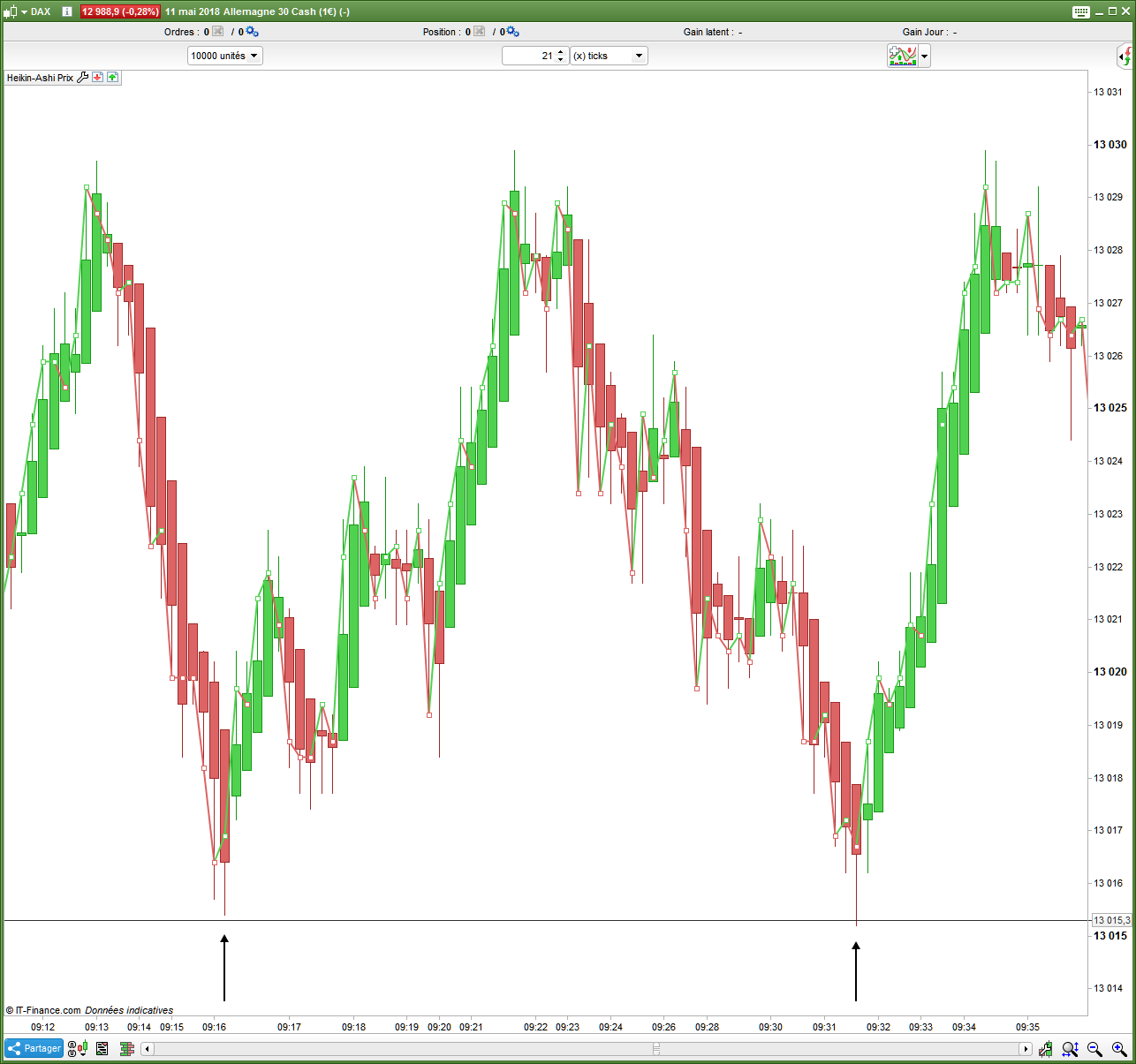Image resolution: width=1136 pixels, height=1064 pixels.
Task: Open position settings gear next to Position
Action: click(x=513, y=32)
